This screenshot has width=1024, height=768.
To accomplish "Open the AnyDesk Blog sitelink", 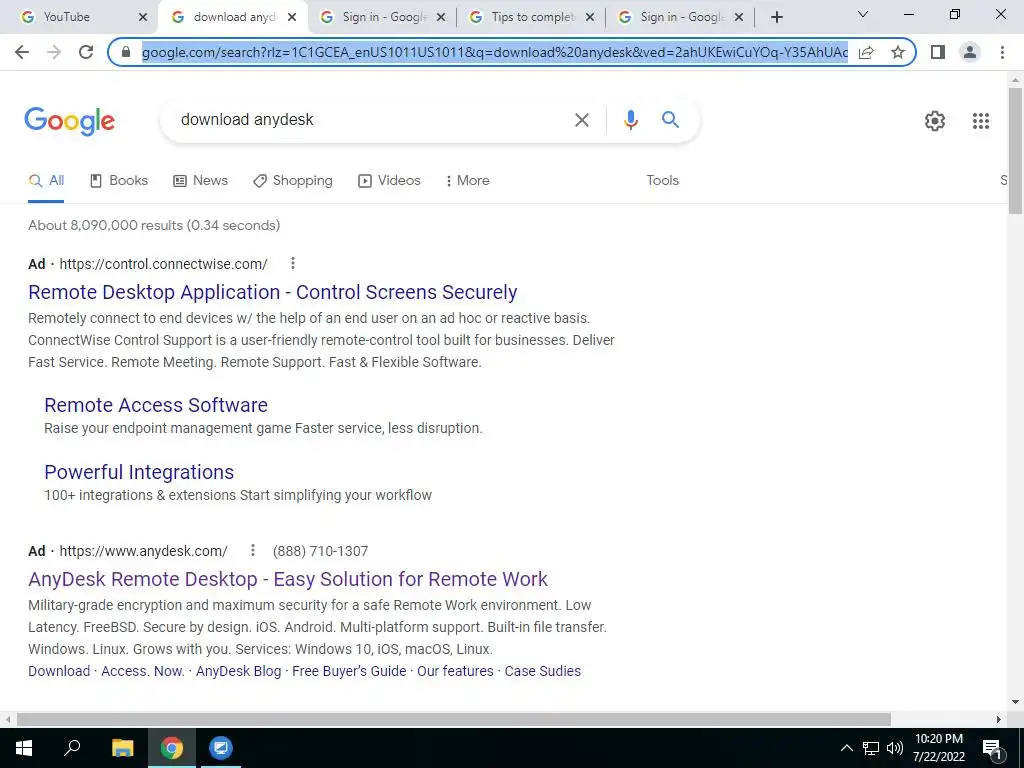I will 238,671.
